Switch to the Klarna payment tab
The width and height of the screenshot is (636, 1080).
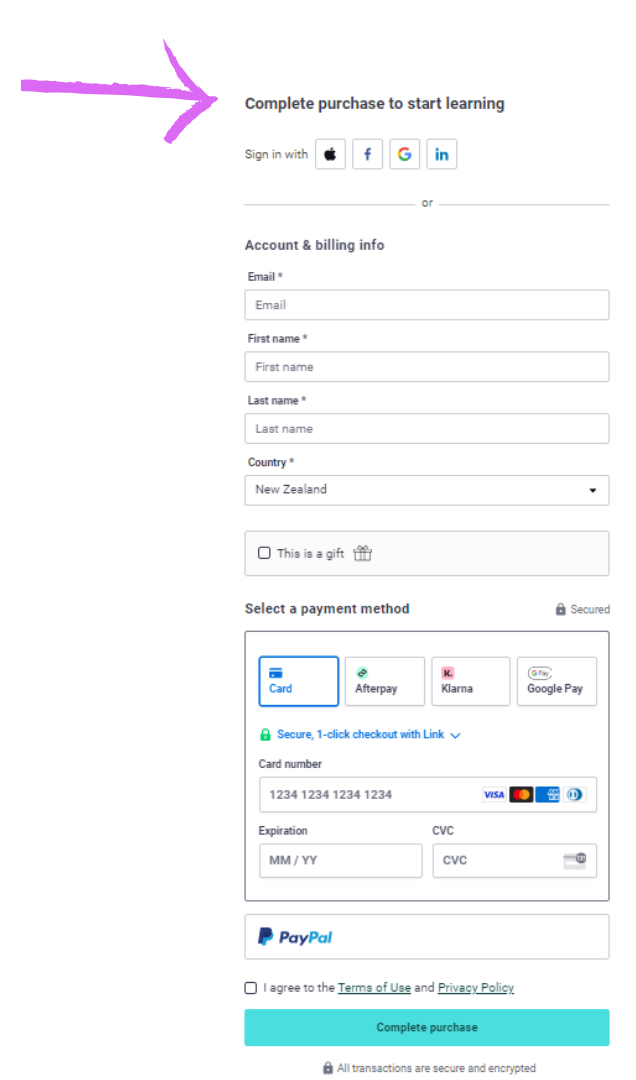pyautogui.click(x=470, y=681)
